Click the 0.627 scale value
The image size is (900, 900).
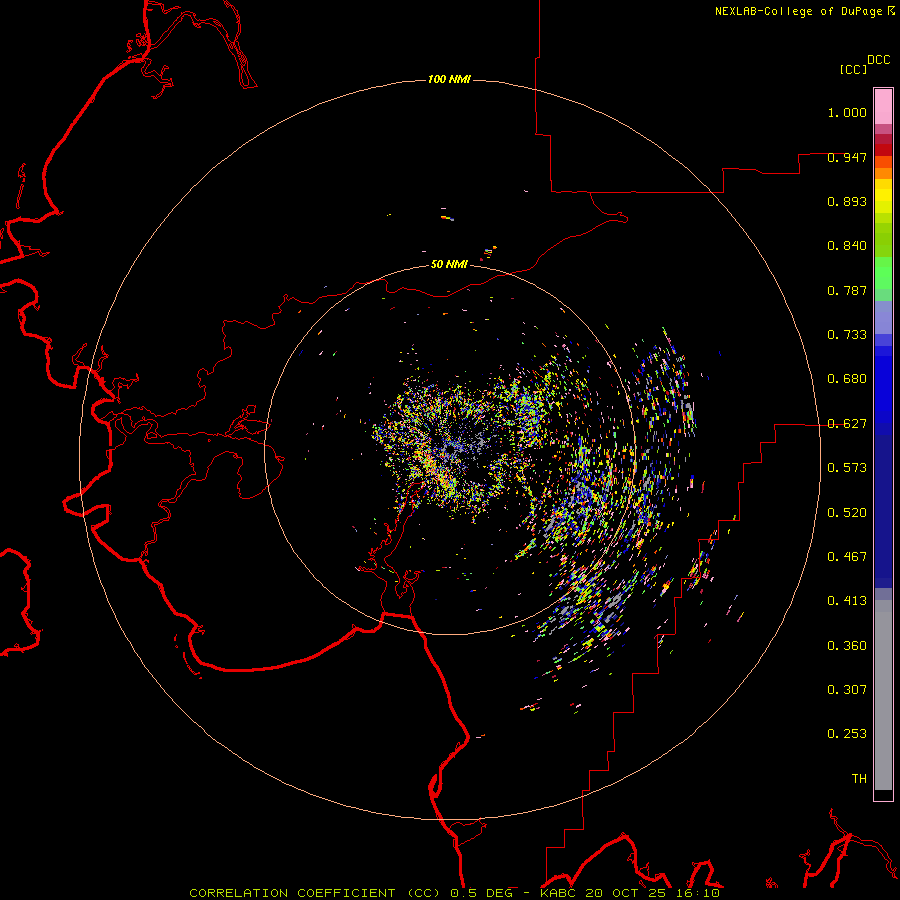[847, 424]
